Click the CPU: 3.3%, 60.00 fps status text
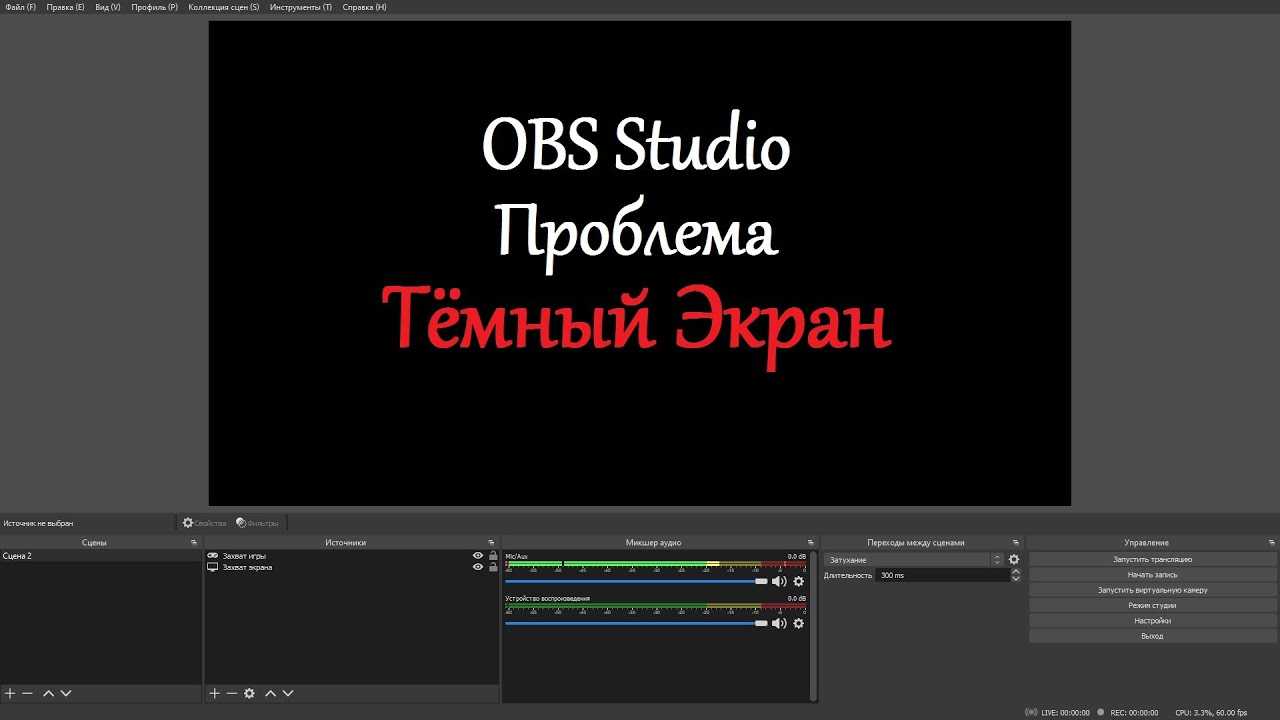 [1211, 713]
